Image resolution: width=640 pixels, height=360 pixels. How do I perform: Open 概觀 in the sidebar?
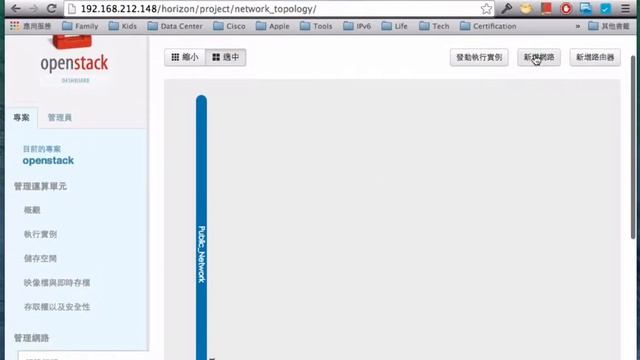tap(32, 210)
